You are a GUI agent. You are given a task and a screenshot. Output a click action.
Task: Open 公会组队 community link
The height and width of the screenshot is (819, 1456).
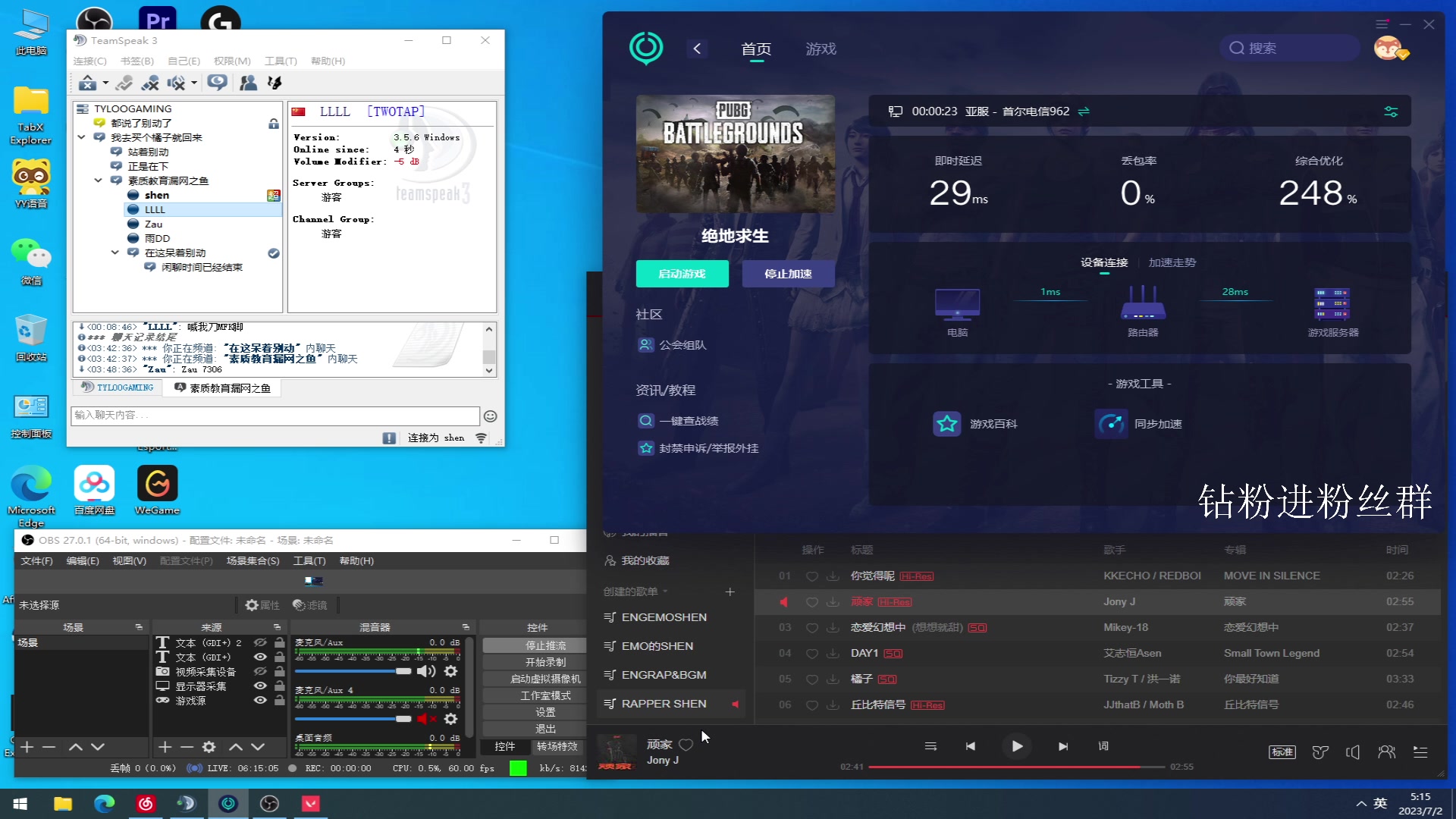pos(672,345)
